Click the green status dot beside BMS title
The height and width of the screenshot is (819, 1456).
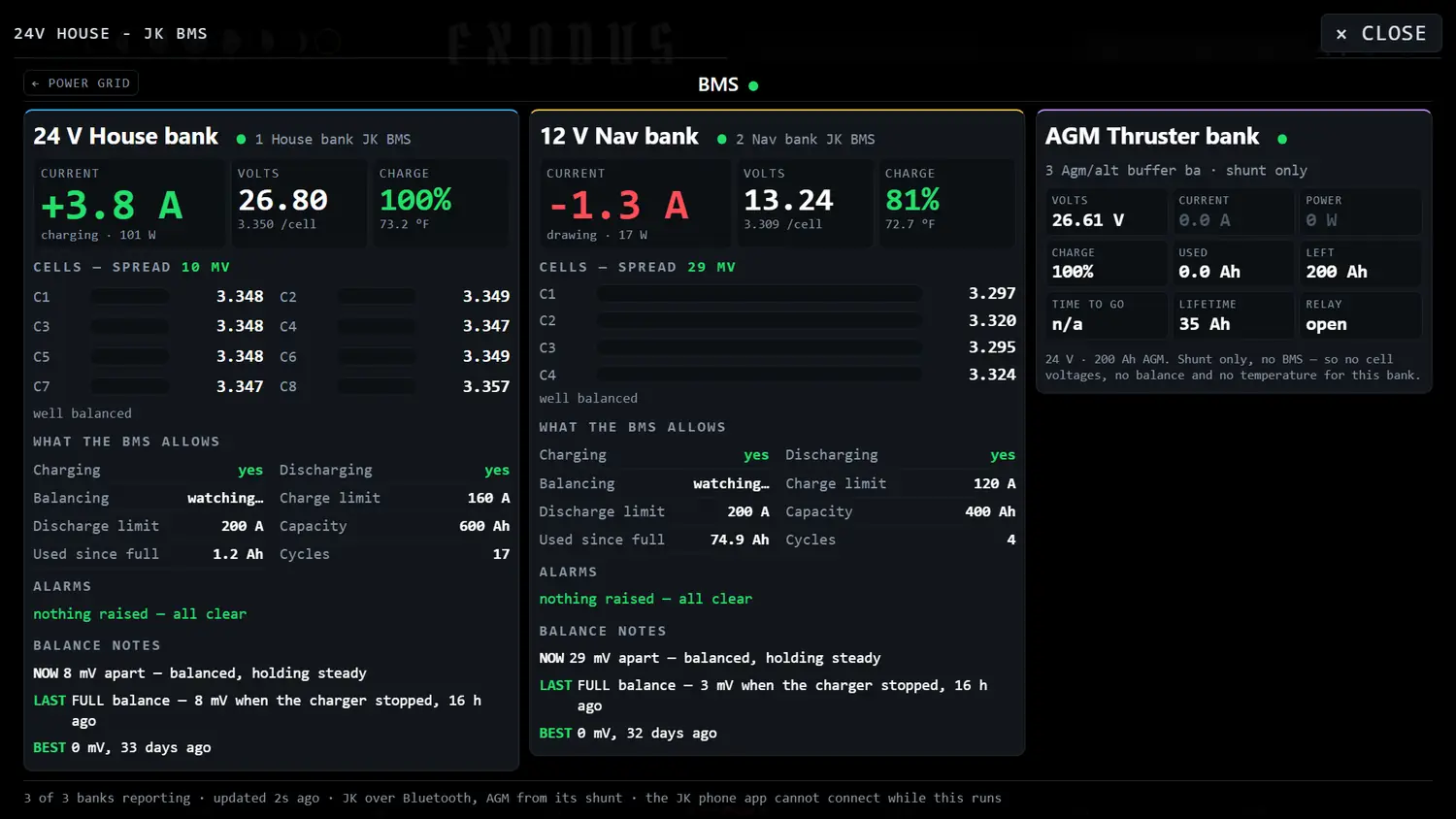(753, 85)
